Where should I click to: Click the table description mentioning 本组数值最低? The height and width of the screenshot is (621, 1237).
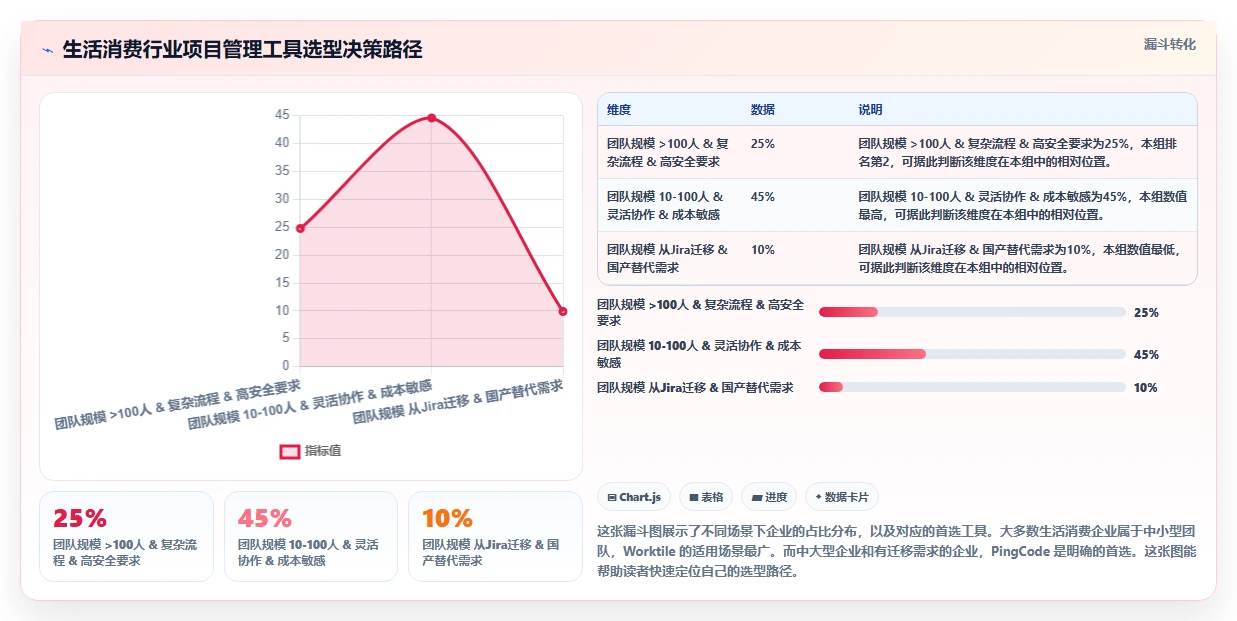[x=1021, y=258]
